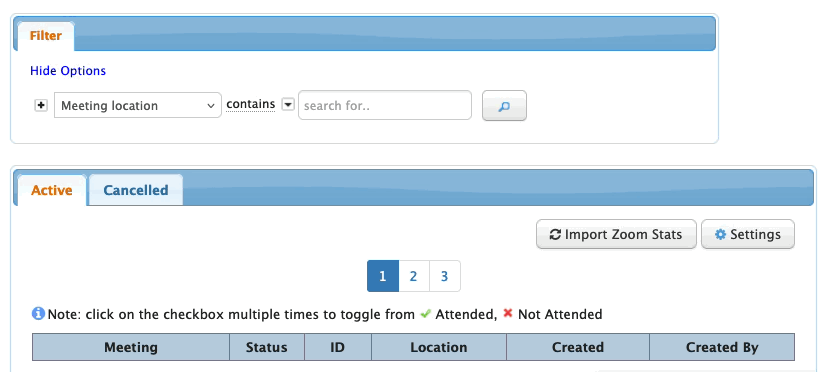The height and width of the screenshot is (372, 830).
Task: Go to page 1
Action: (x=383, y=276)
